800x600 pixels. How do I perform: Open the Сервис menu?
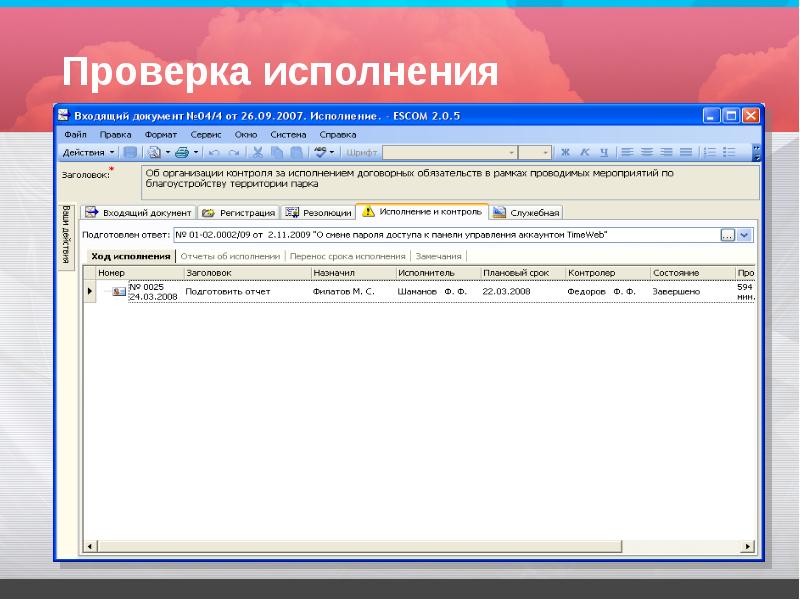[206, 133]
